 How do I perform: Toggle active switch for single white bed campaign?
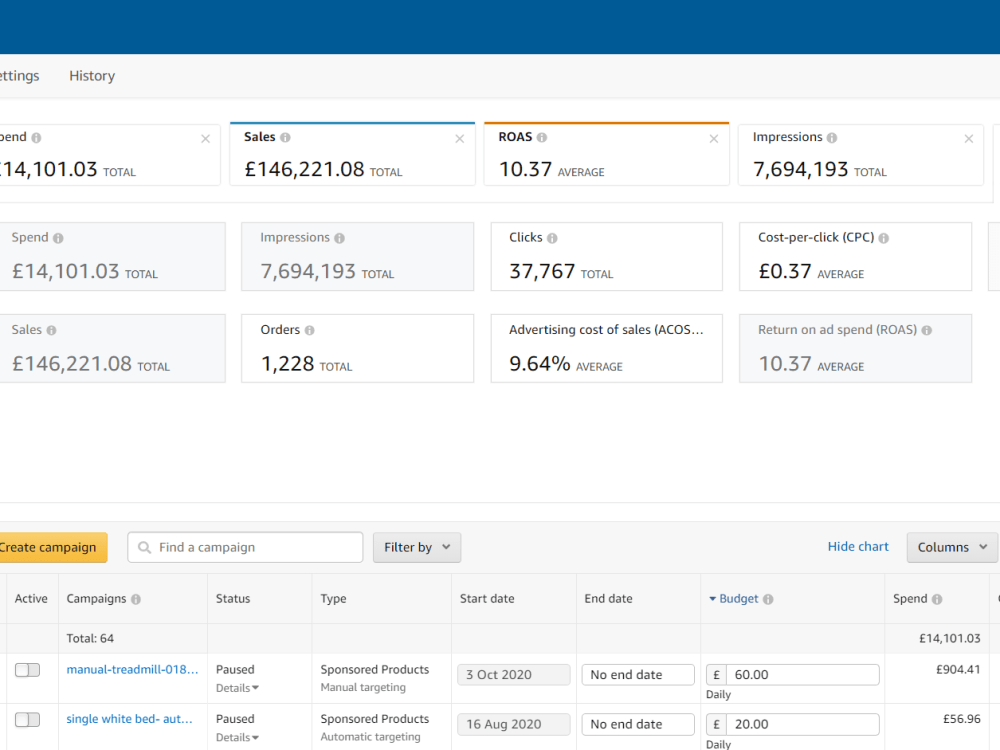[27, 719]
